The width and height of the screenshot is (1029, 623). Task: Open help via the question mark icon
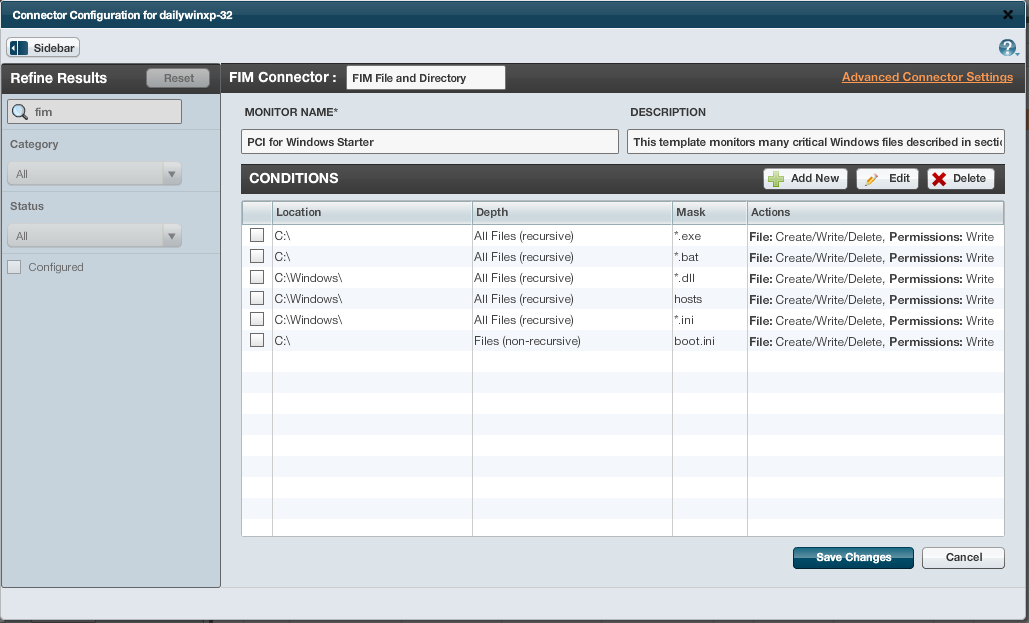1006,46
